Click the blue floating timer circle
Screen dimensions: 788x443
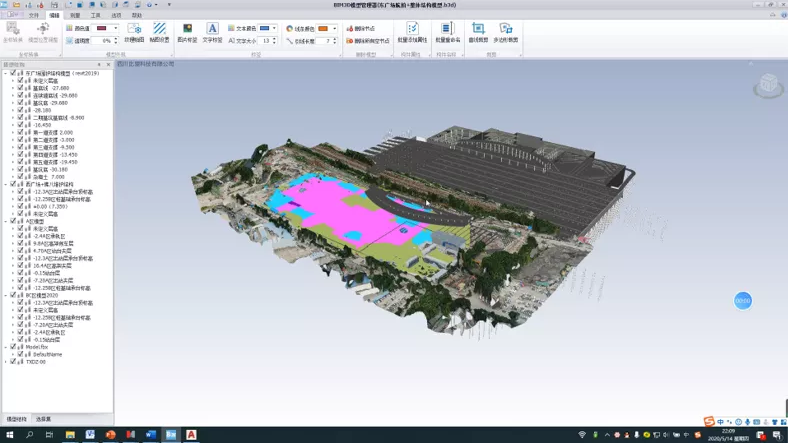pyautogui.click(x=743, y=300)
